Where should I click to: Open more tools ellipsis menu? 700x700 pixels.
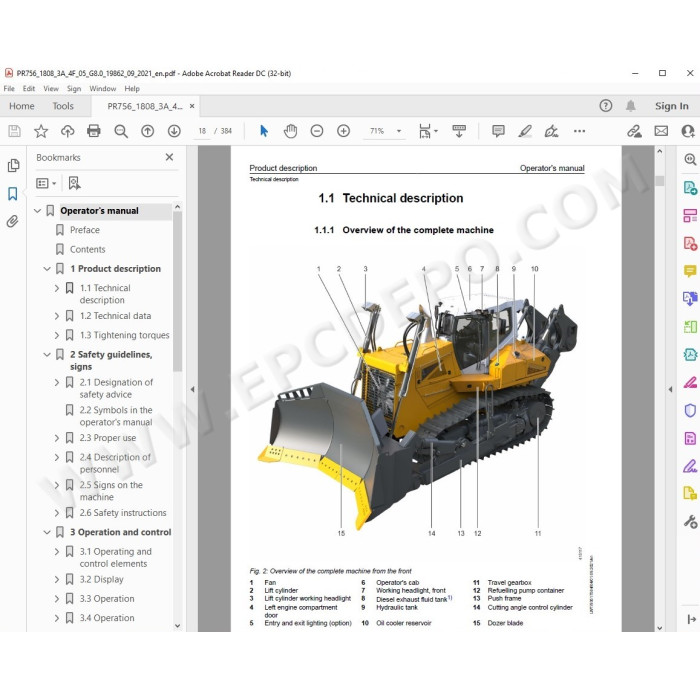[x=579, y=131]
